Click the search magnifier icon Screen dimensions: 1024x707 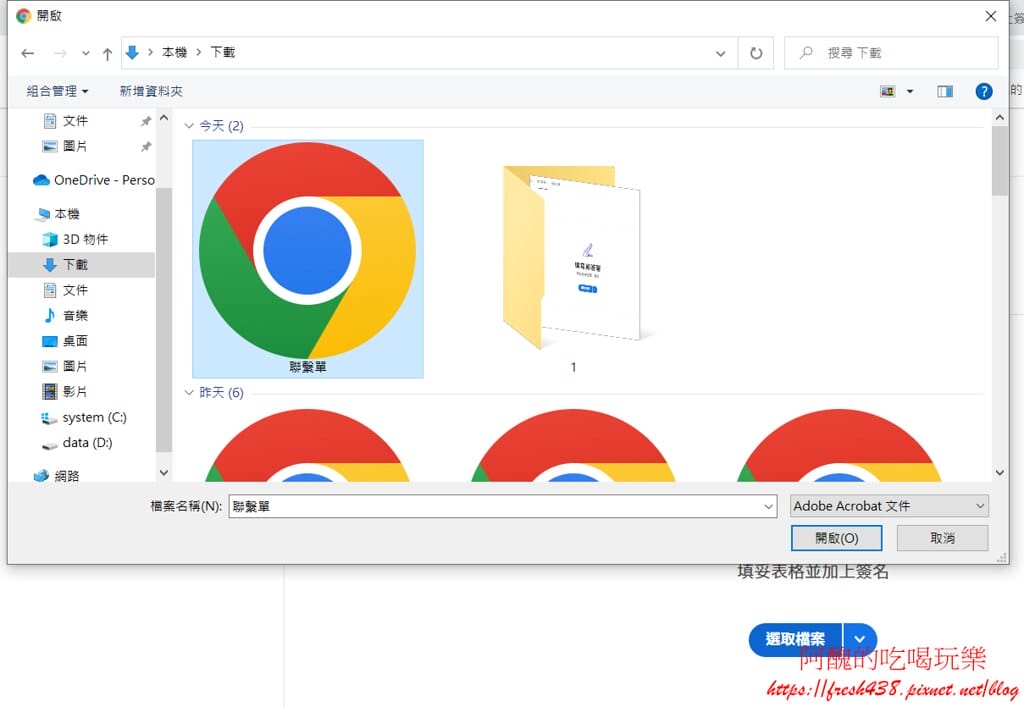pyautogui.click(x=807, y=52)
